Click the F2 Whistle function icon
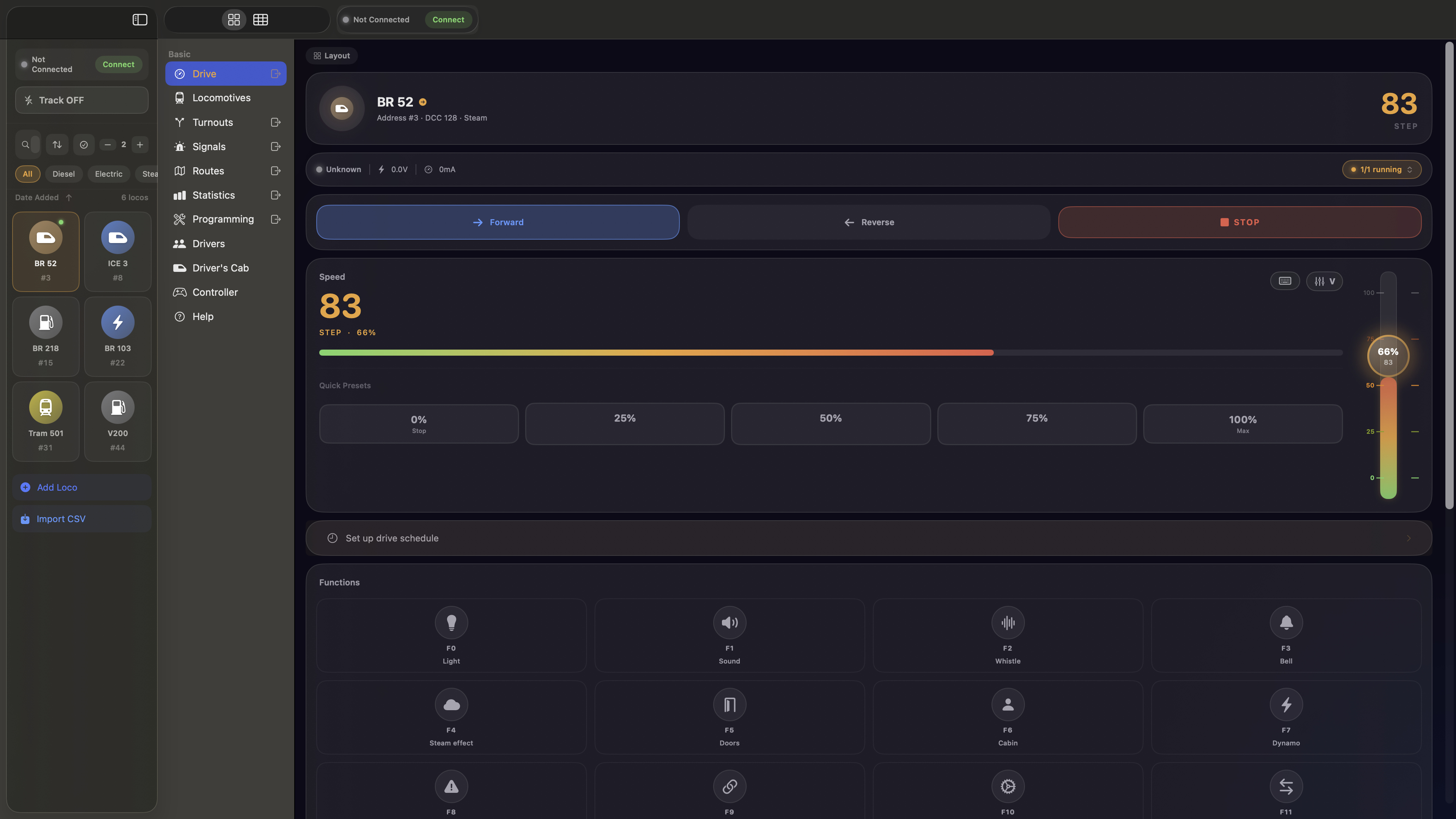 click(1007, 622)
